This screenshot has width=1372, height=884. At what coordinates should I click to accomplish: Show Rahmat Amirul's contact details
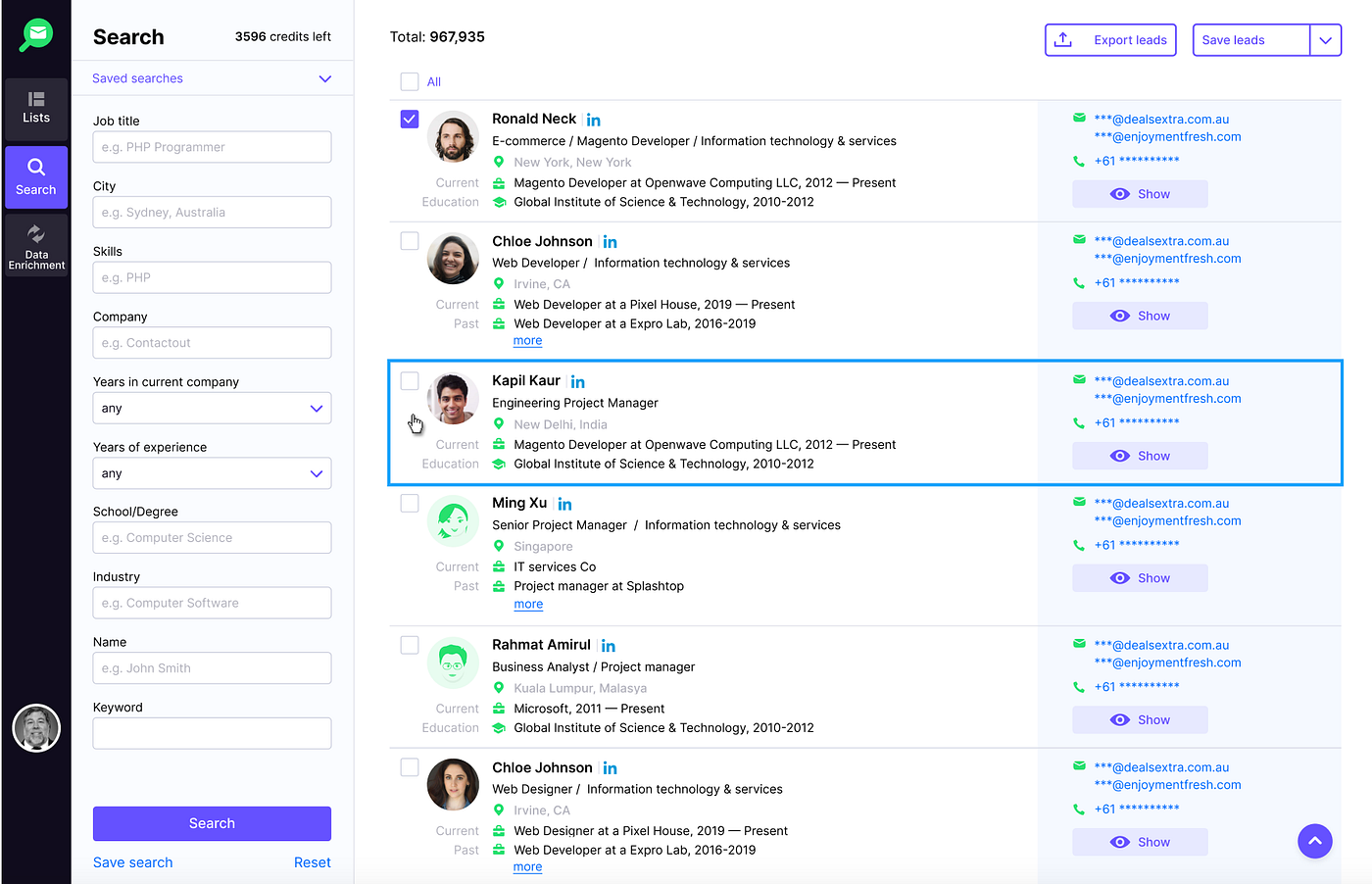pyautogui.click(x=1140, y=719)
